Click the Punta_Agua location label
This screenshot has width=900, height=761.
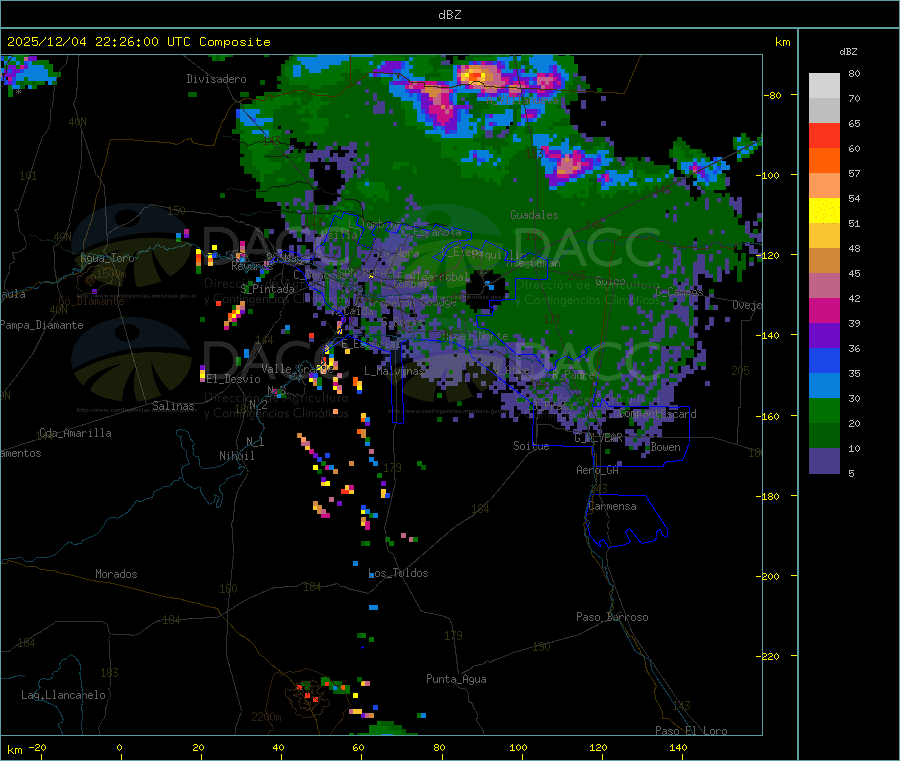456,679
